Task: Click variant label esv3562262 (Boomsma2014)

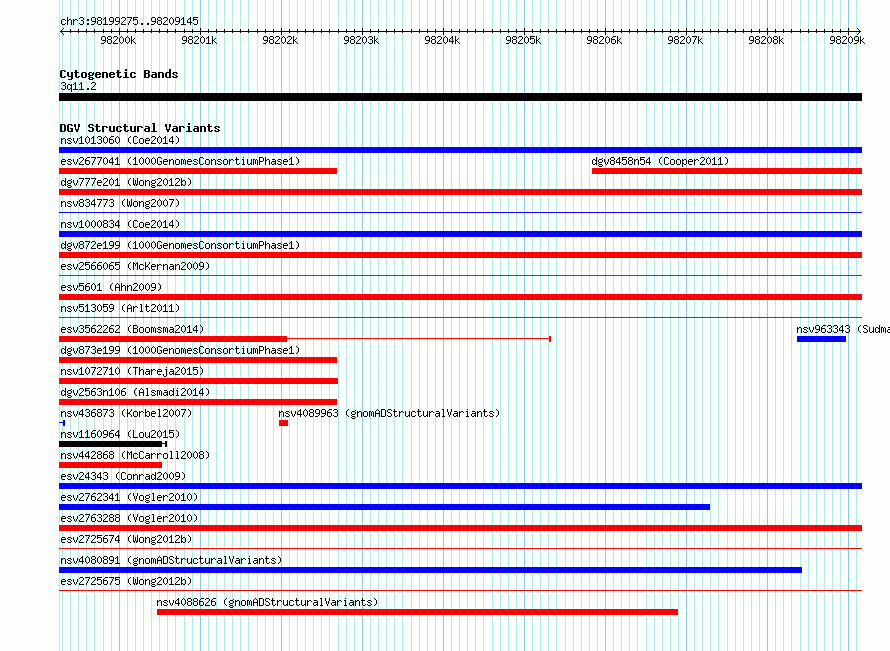Action: [x=132, y=329]
